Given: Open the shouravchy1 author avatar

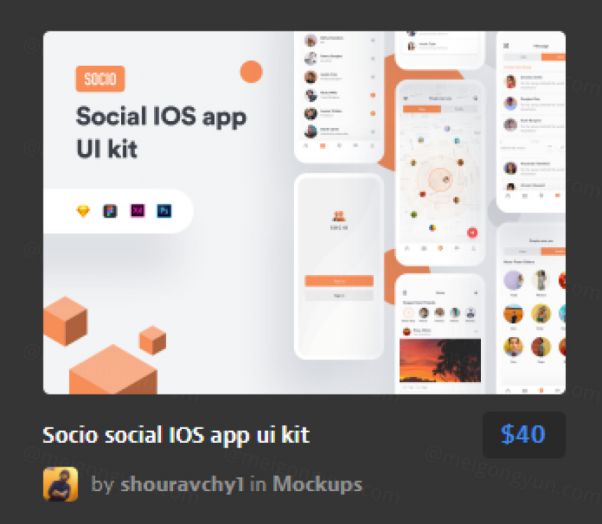Looking at the screenshot, I should pos(60,484).
